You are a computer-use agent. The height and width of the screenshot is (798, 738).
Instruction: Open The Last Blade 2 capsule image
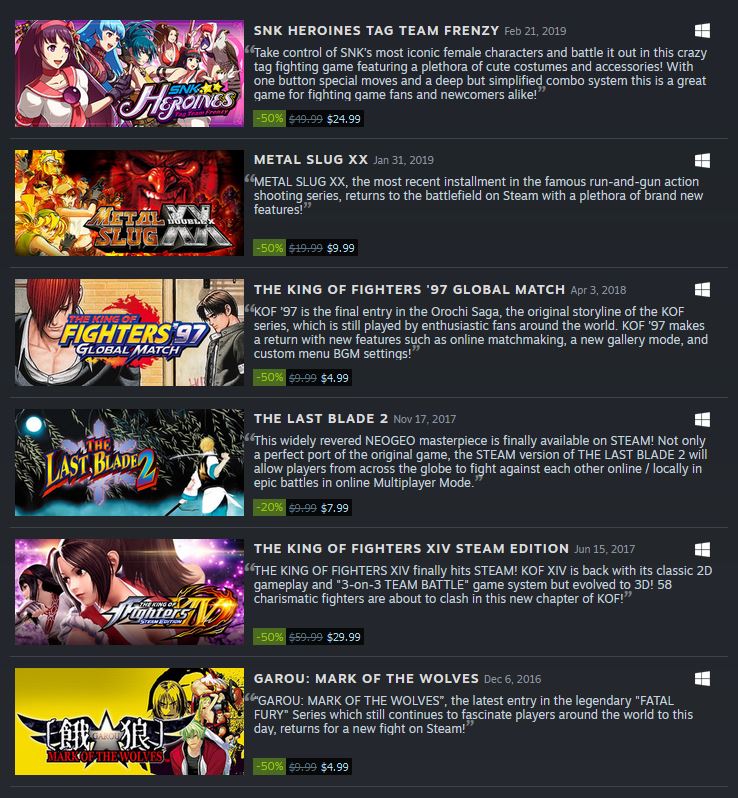(129, 462)
